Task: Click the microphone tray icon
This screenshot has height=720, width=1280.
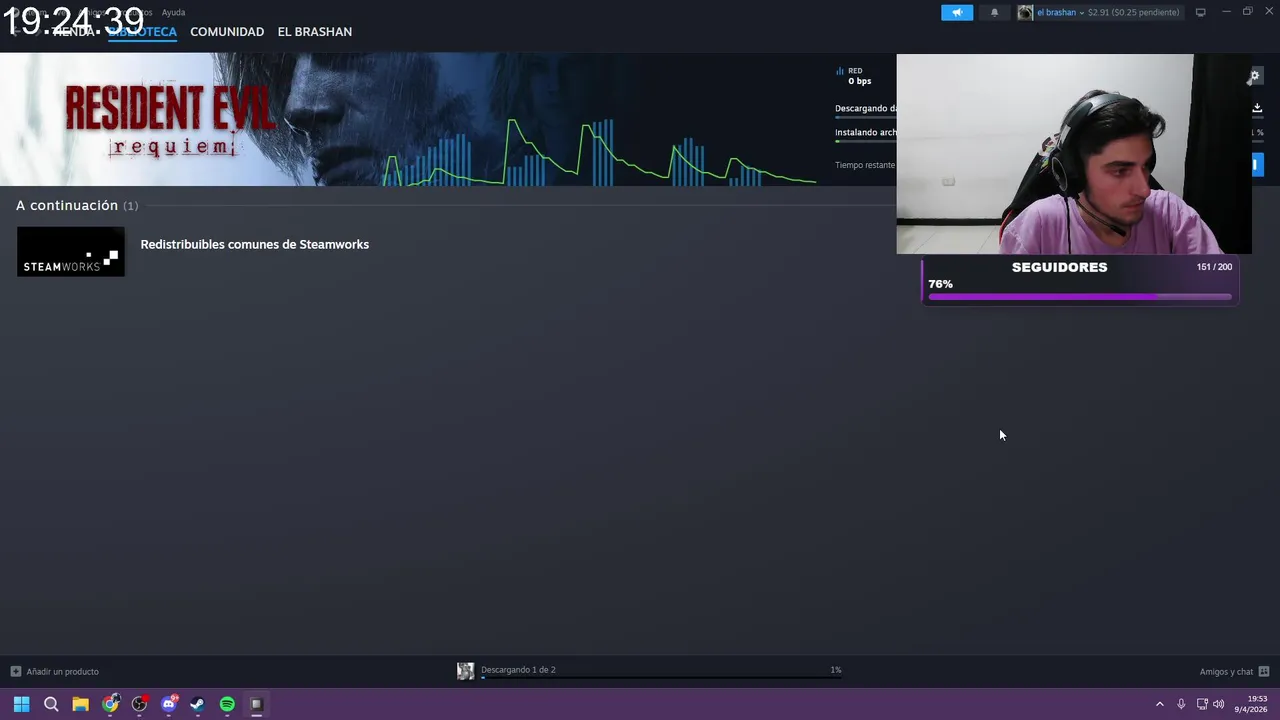Action: point(1181,704)
